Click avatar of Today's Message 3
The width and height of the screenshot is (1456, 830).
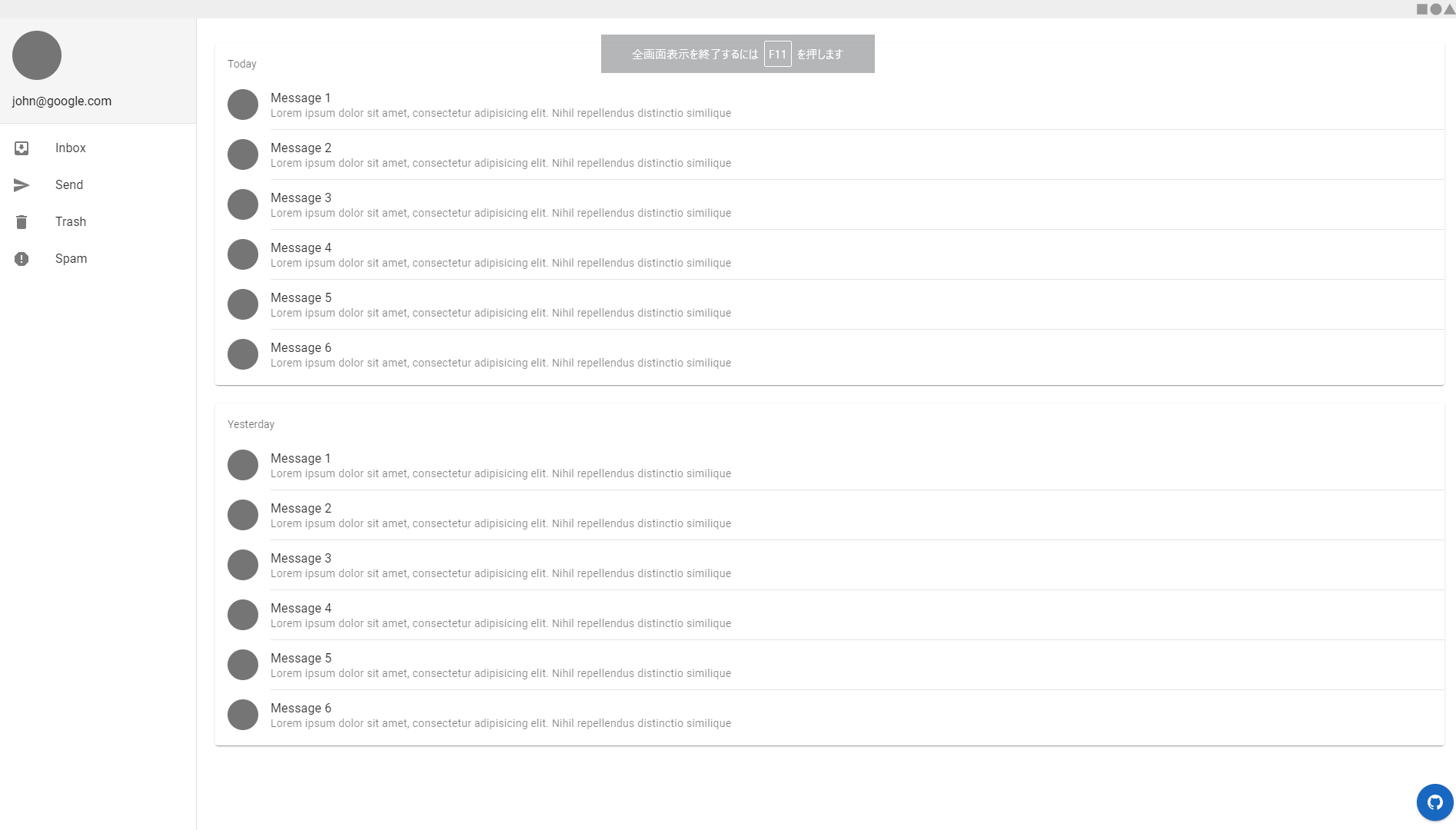[x=243, y=204]
